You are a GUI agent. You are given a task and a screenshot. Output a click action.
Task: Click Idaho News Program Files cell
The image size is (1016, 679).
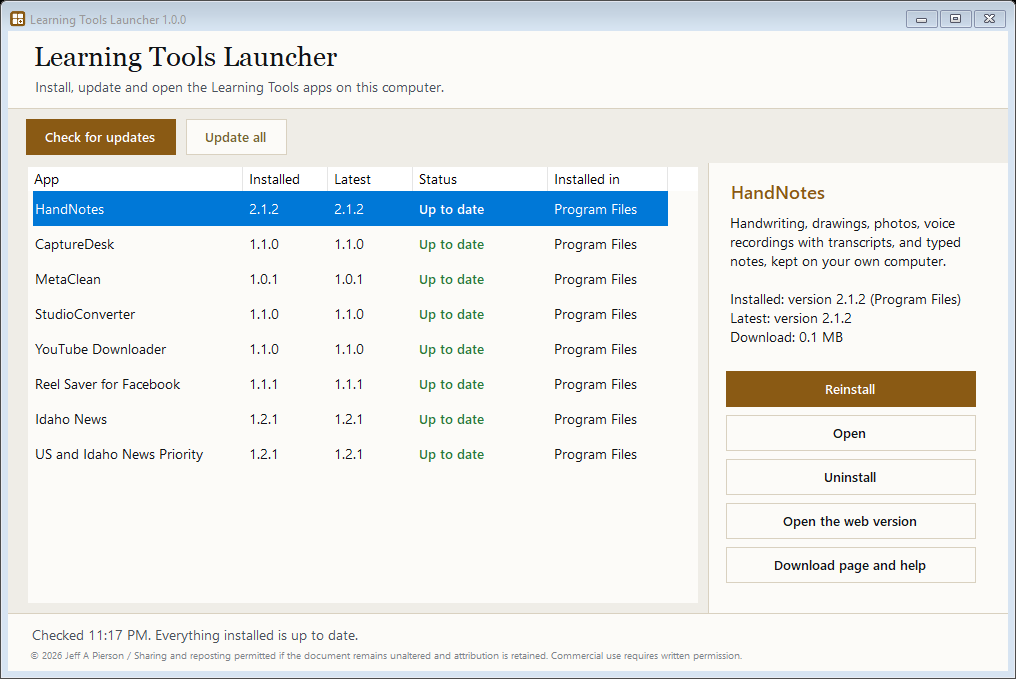[595, 419]
